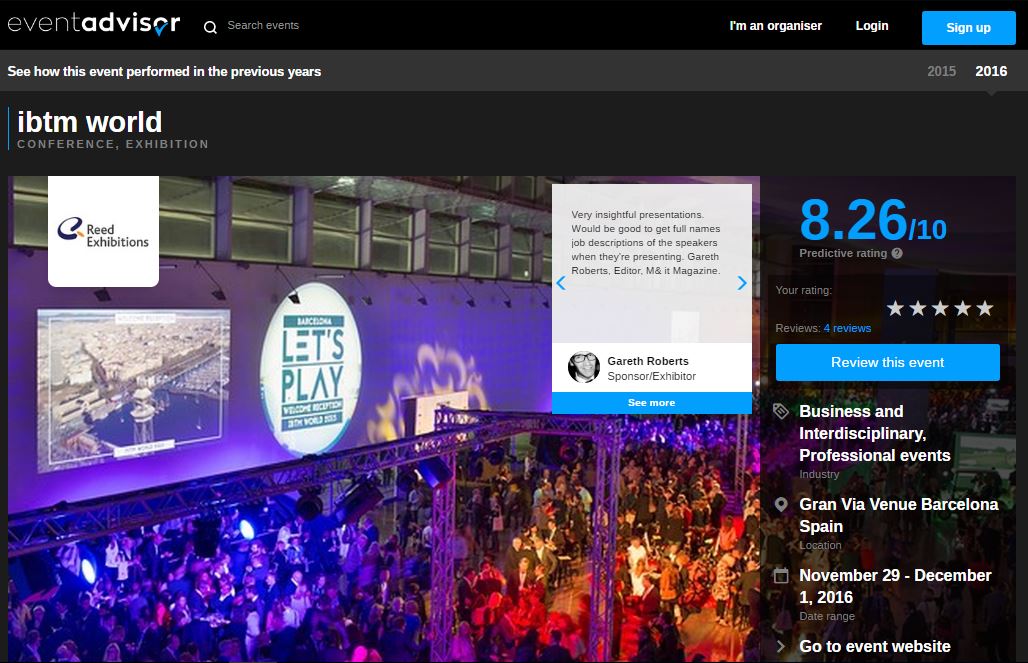Open Predictive rating help question icon
Viewport: 1028px width, 663px height.
(x=897, y=253)
